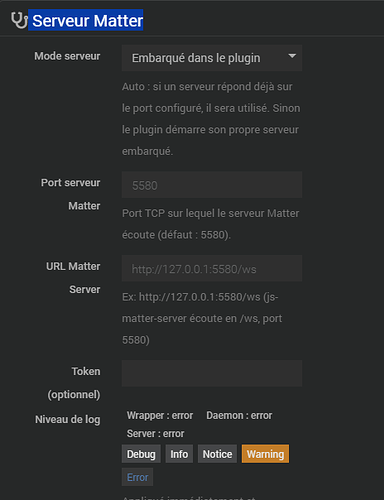Click the stethoscope icon beside Serveur Matter
Screen dimensions: 384x500
pyautogui.click(x=19, y=20)
